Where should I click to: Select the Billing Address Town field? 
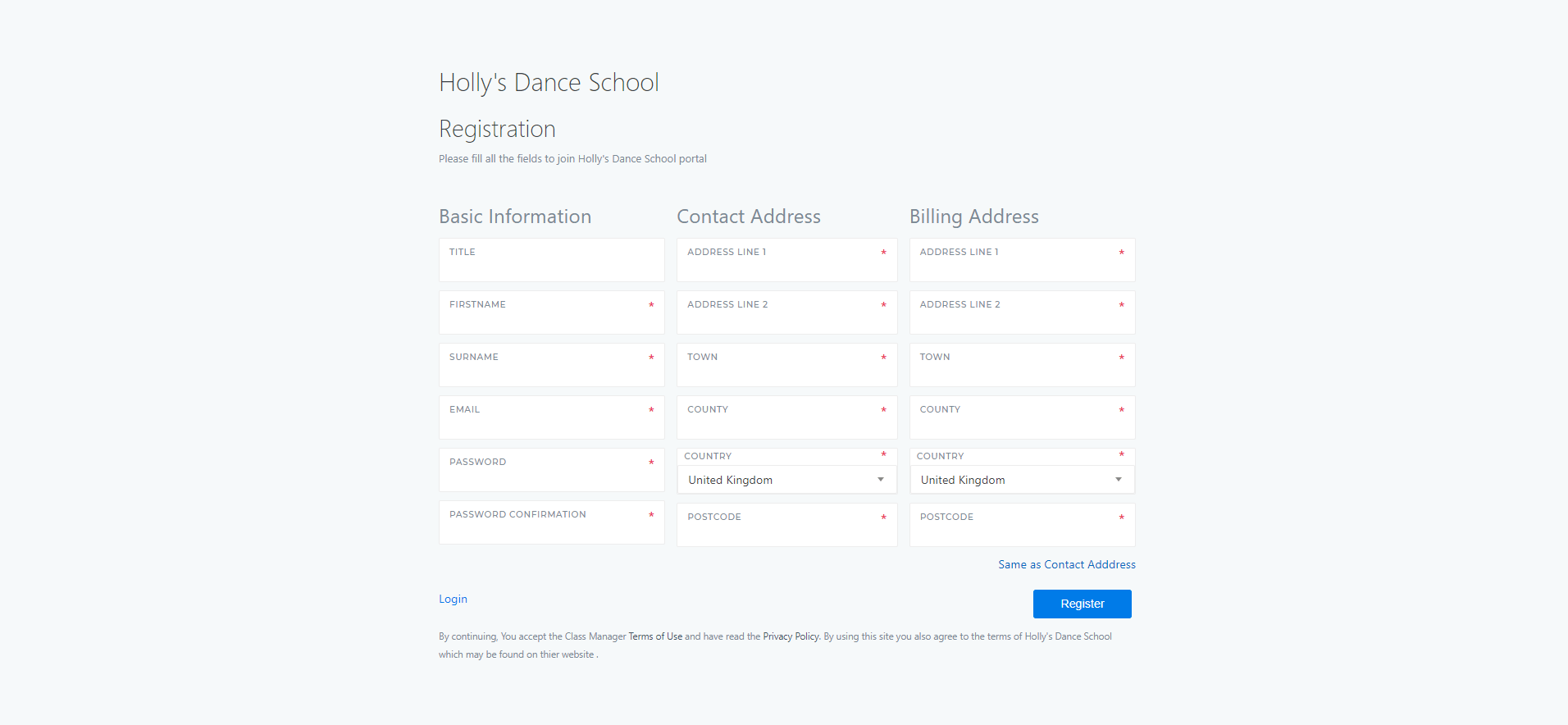pyautogui.click(x=1023, y=365)
